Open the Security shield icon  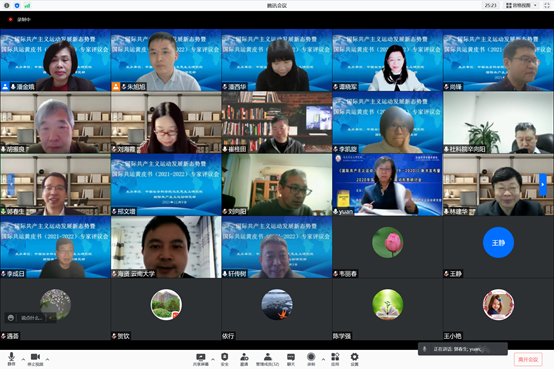coord(224,359)
